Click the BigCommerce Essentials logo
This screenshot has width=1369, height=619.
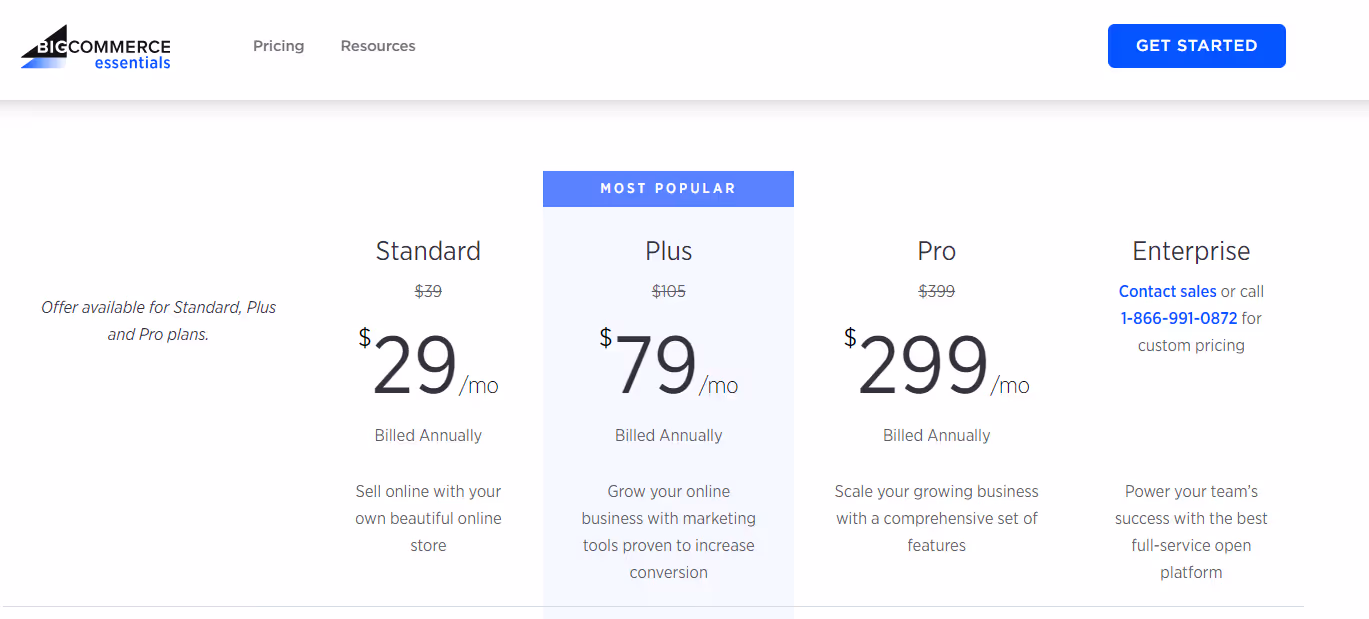94,46
